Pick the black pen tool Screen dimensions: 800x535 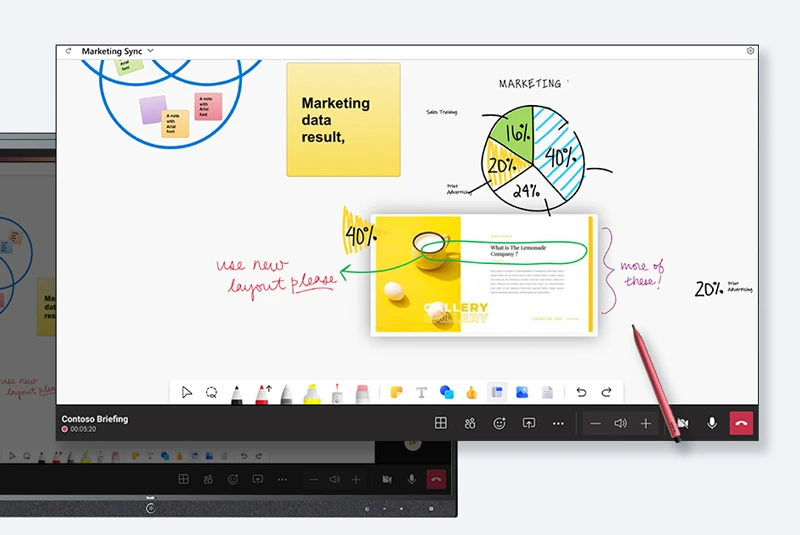(x=236, y=393)
